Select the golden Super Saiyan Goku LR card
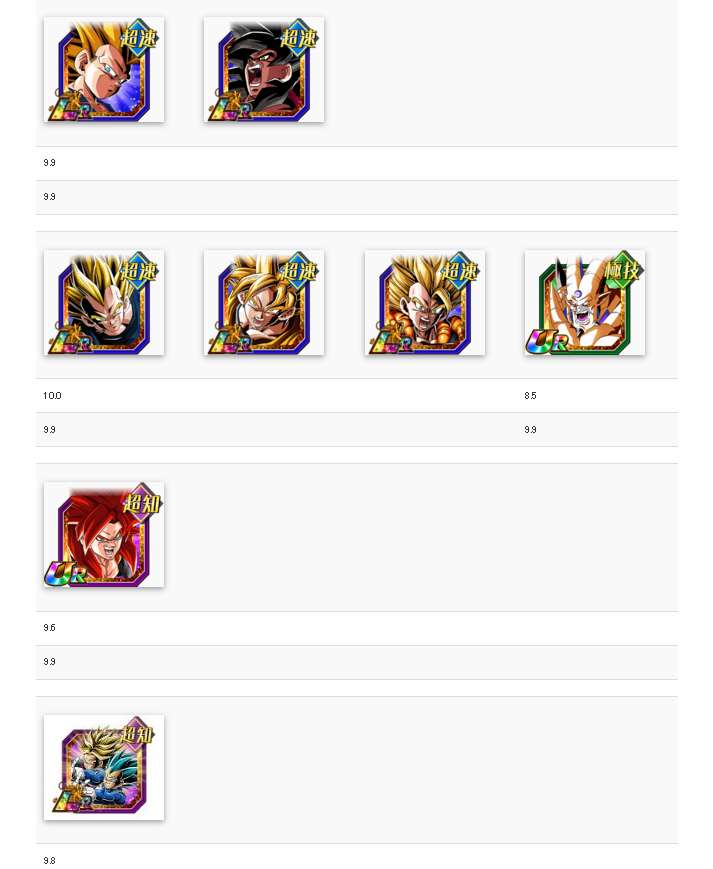Image resolution: width=713 pixels, height=869 pixels. 264,302
